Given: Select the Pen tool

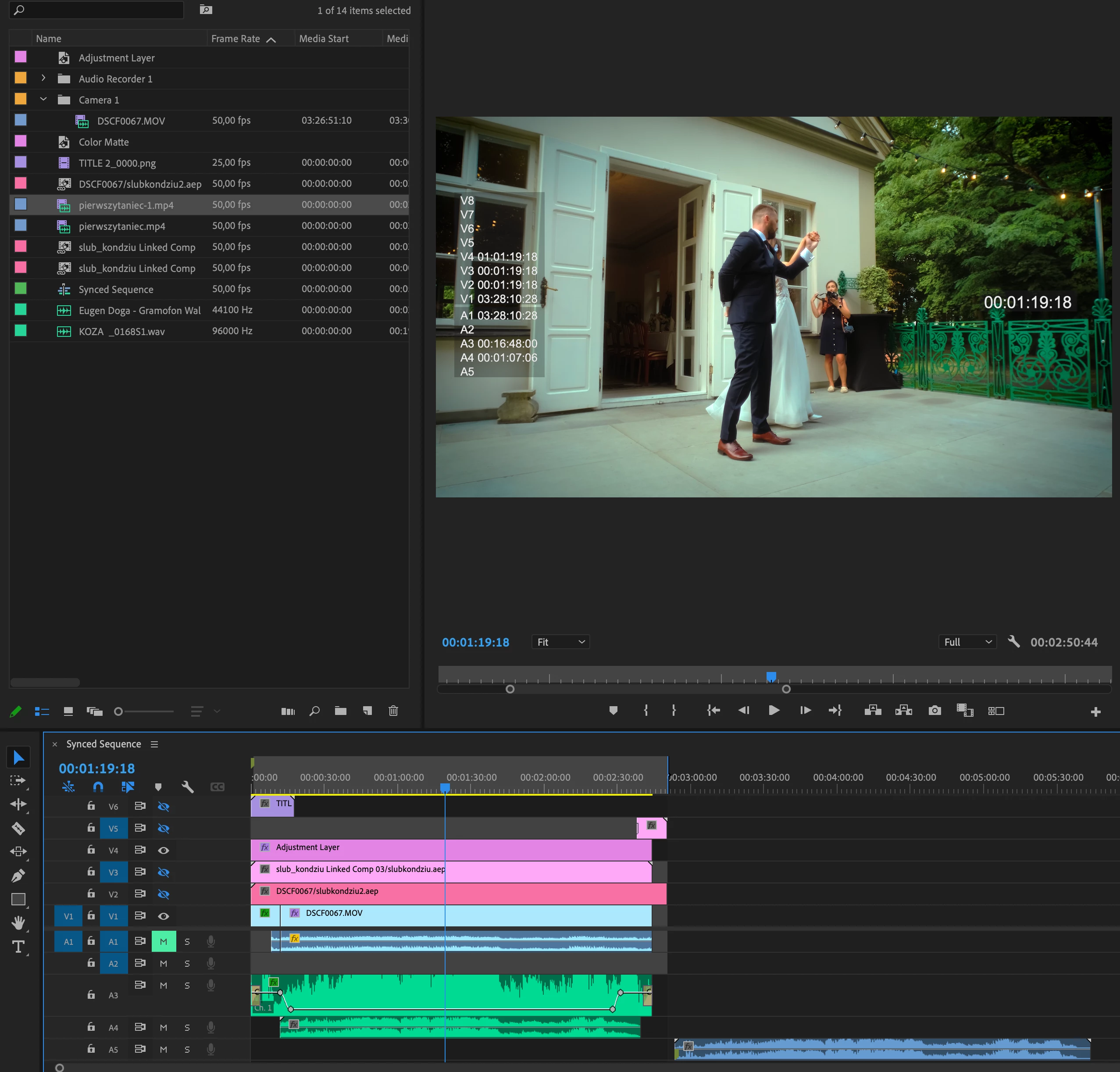Looking at the screenshot, I should [18, 875].
